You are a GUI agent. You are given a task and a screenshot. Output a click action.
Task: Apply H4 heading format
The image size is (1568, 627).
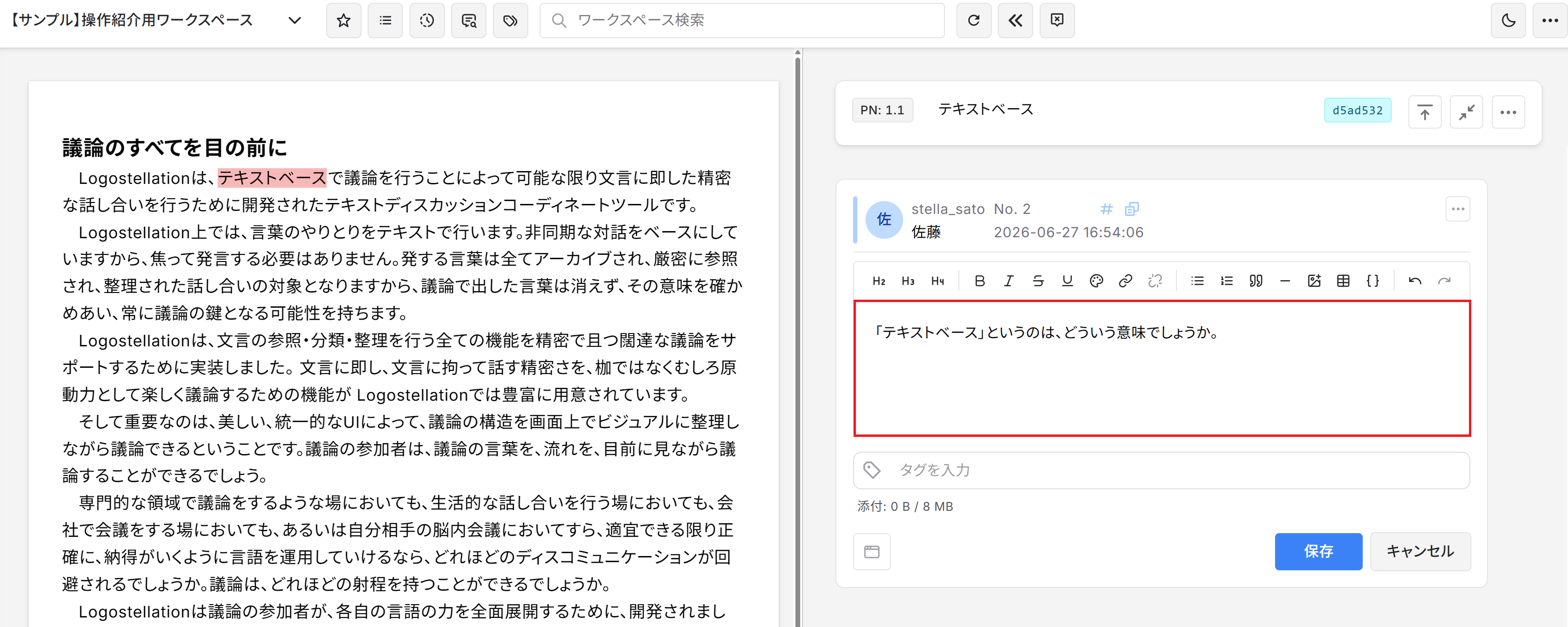[937, 281]
